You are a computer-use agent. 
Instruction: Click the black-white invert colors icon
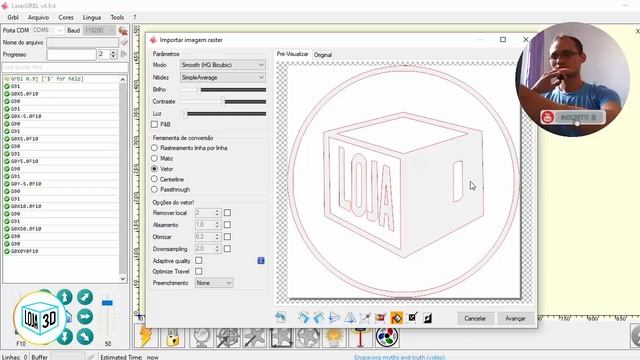(427, 318)
